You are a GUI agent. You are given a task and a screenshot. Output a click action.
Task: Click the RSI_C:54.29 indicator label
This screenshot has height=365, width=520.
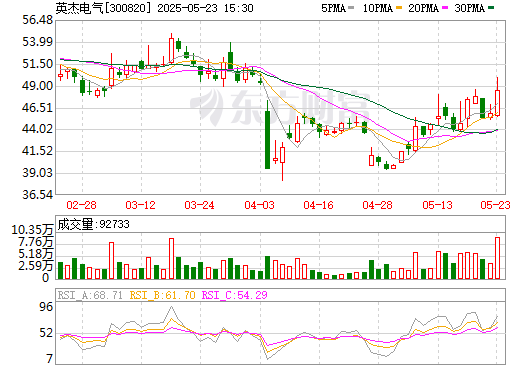click(235, 295)
